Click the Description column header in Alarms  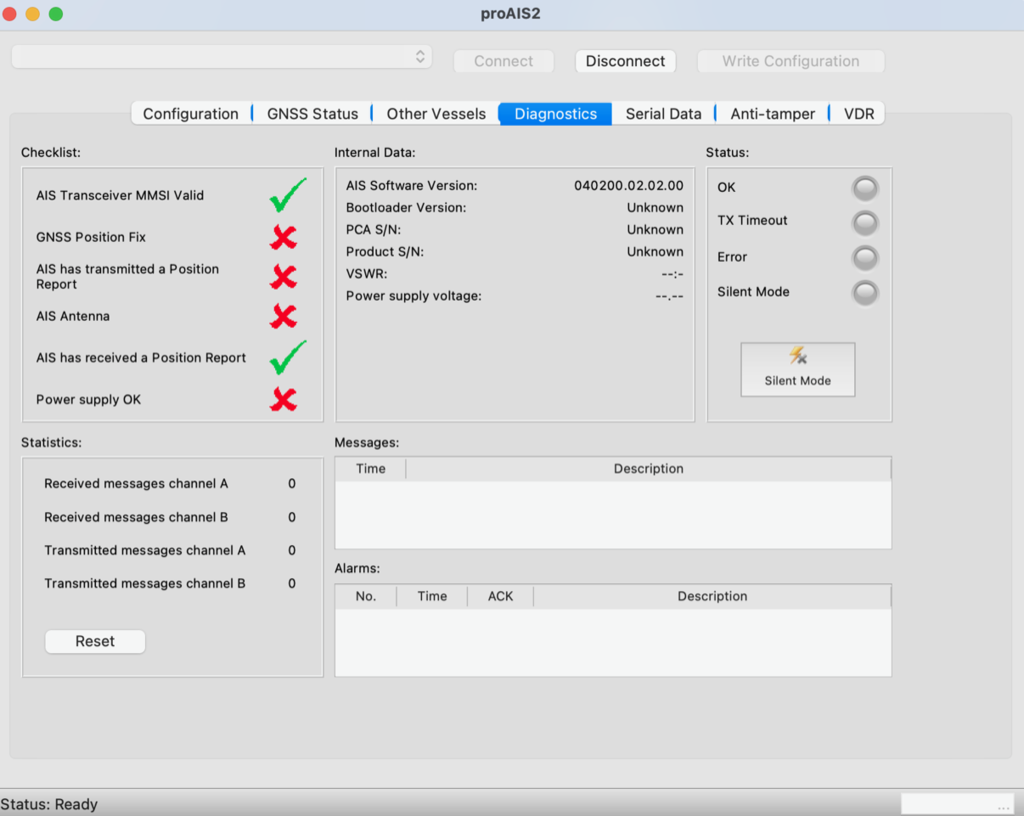[712, 596]
